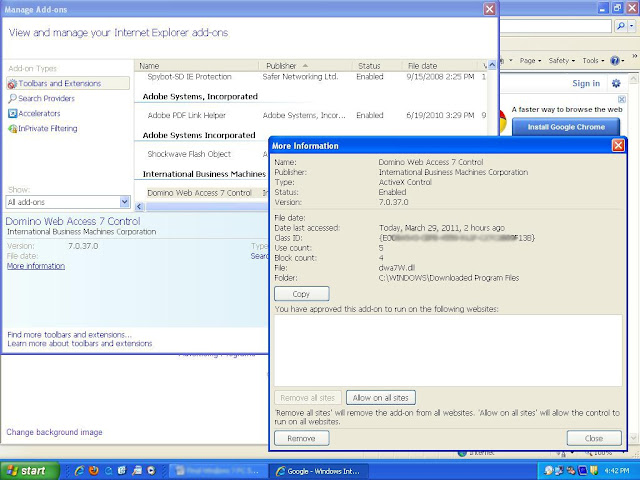This screenshot has width=640, height=480.
Task: Open the search provider dropdown arrow
Action: click(x=632, y=26)
